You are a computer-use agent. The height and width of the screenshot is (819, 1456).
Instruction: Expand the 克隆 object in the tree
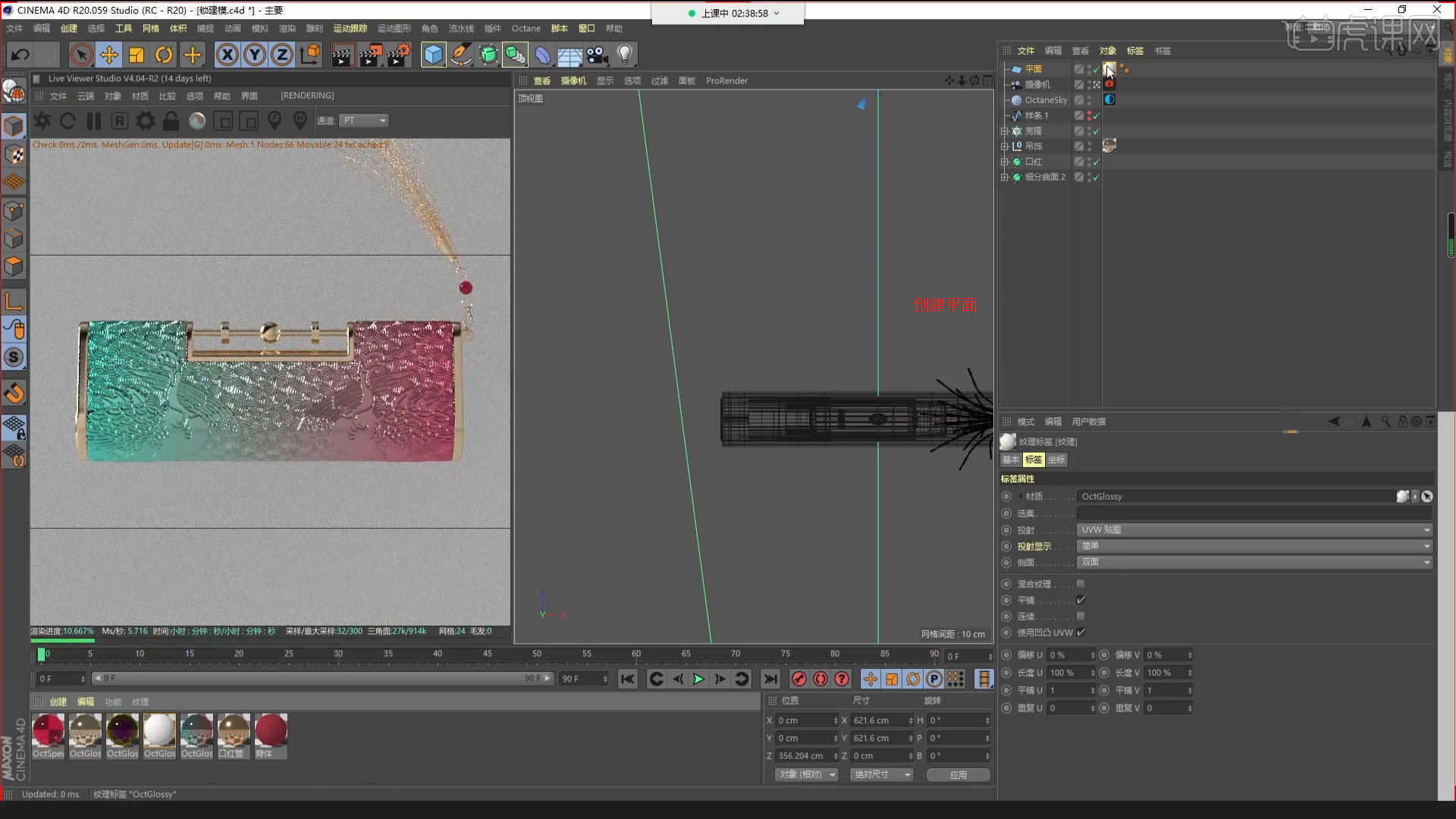pos(1005,131)
